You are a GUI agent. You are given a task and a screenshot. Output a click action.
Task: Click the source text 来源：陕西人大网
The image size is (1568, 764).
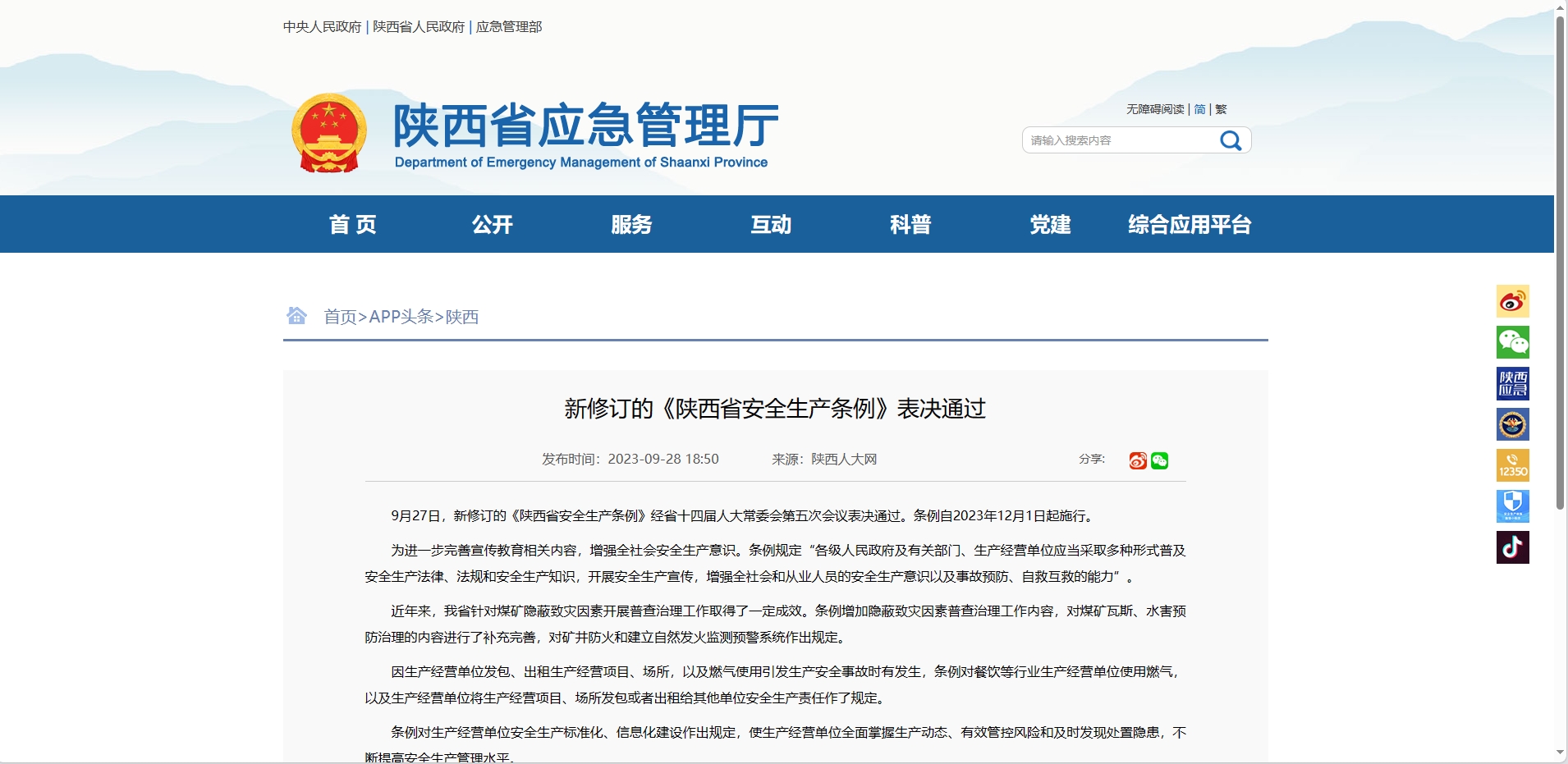coord(824,460)
